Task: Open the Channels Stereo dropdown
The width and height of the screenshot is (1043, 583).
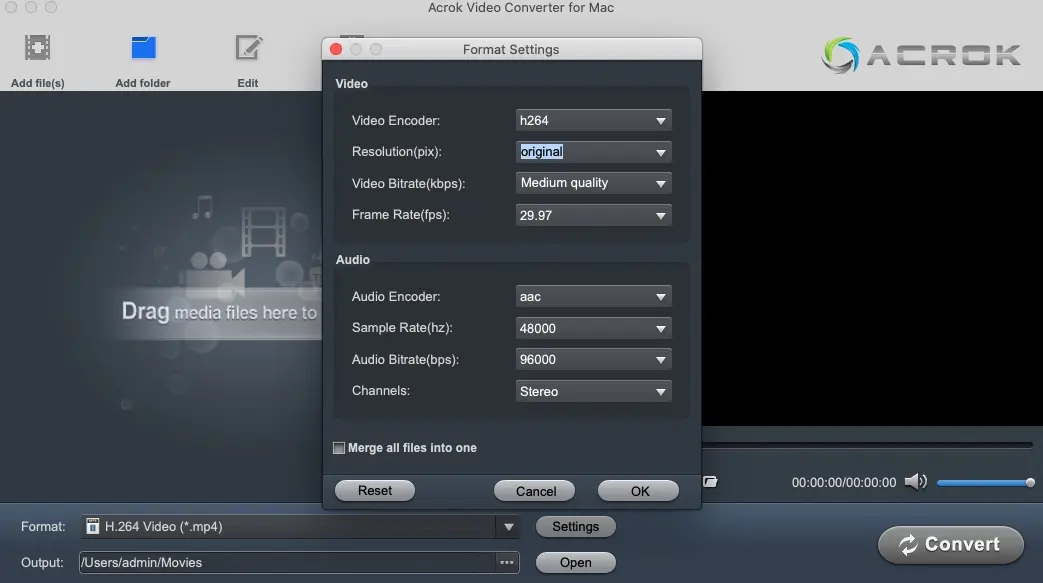Action: click(x=593, y=391)
